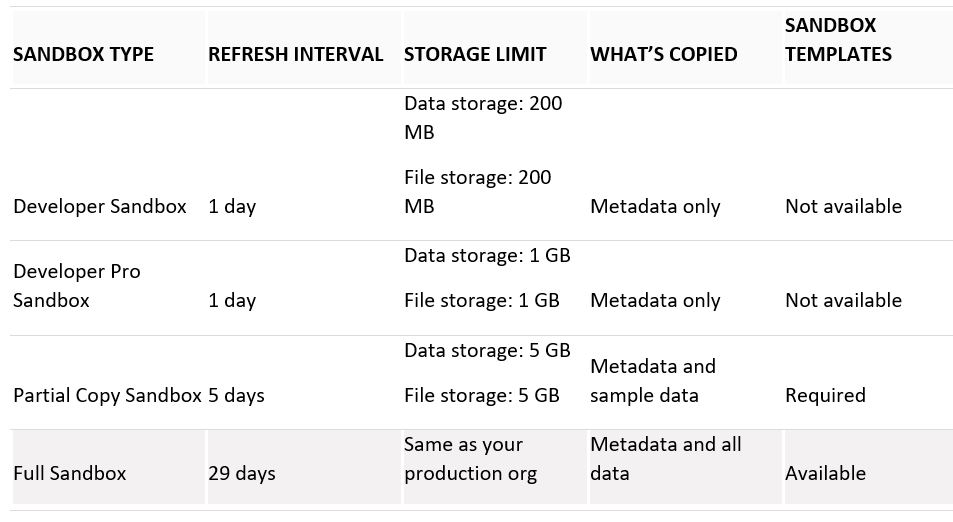Click the Required templates cell
This screenshot has height=522, width=953.
(x=825, y=395)
